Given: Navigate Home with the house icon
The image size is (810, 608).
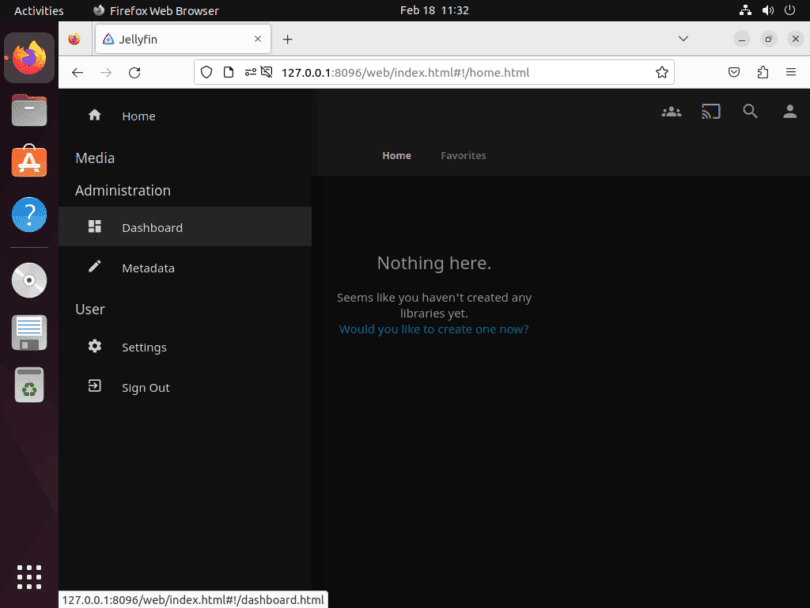Looking at the screenshot, I should pos(94,116).
